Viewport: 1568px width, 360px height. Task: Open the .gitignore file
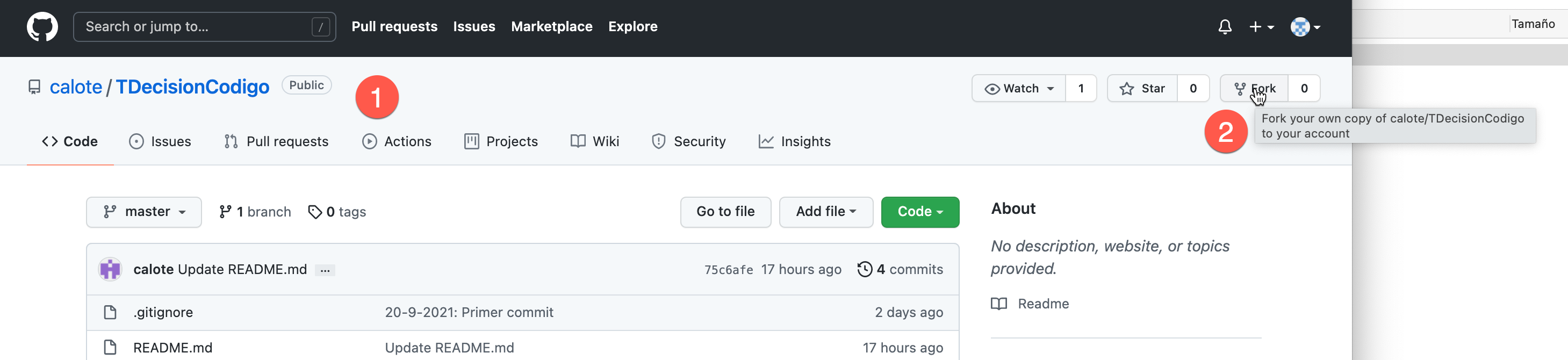tap(163, 313)
